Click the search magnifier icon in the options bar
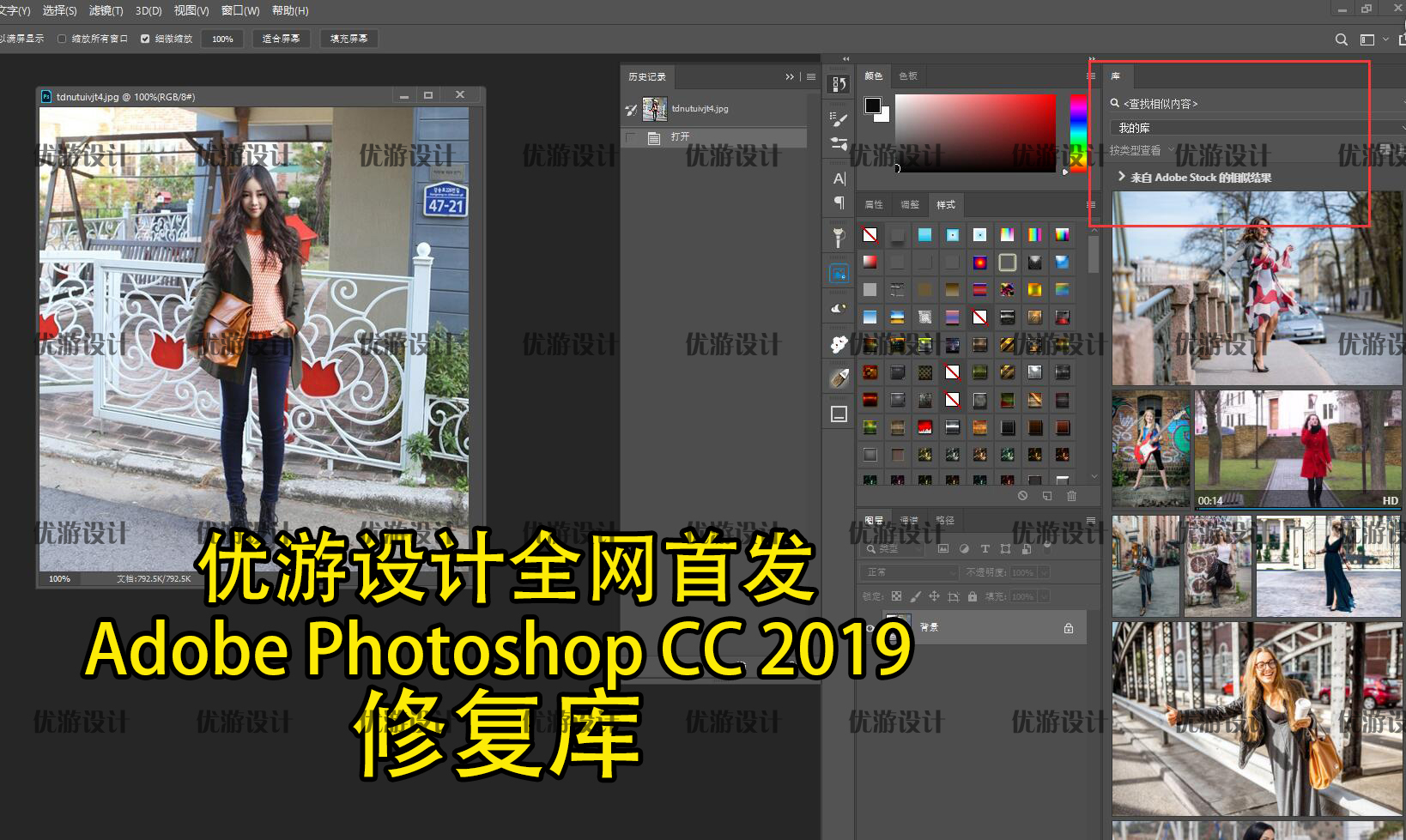 (x=1340, y=39)
